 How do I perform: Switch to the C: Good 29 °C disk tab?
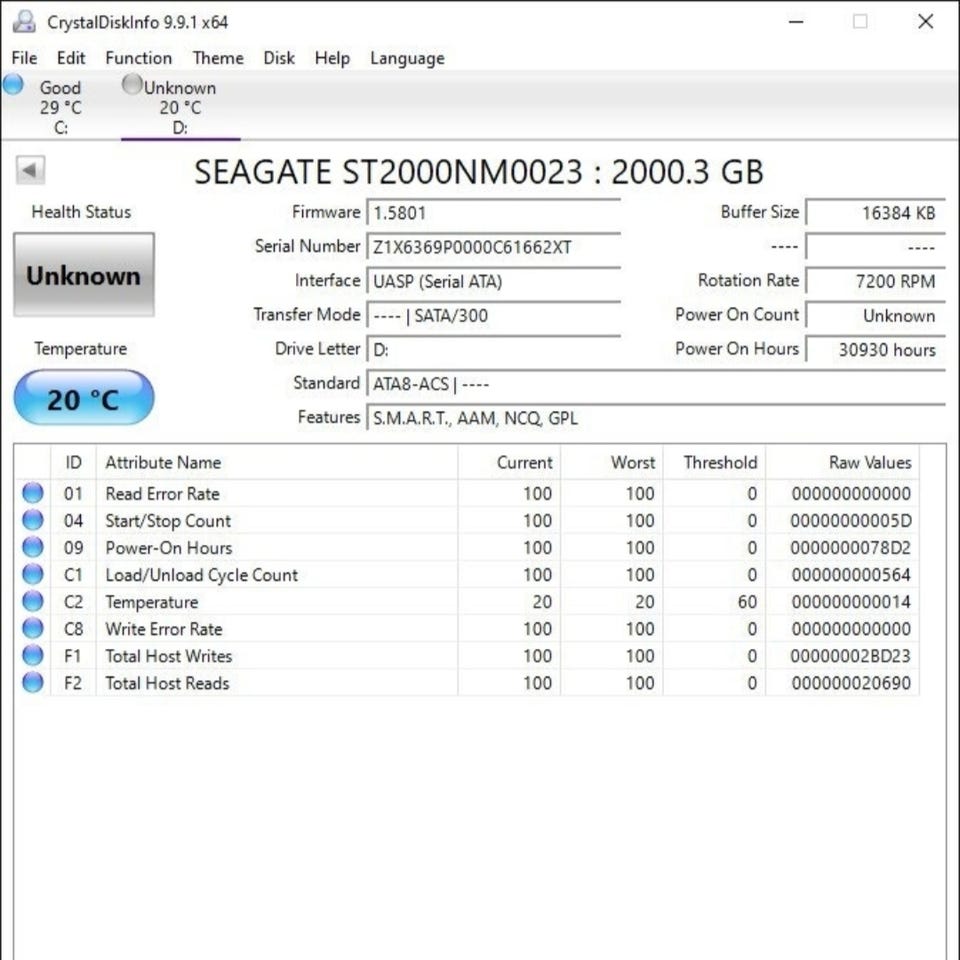click(60, 107)
